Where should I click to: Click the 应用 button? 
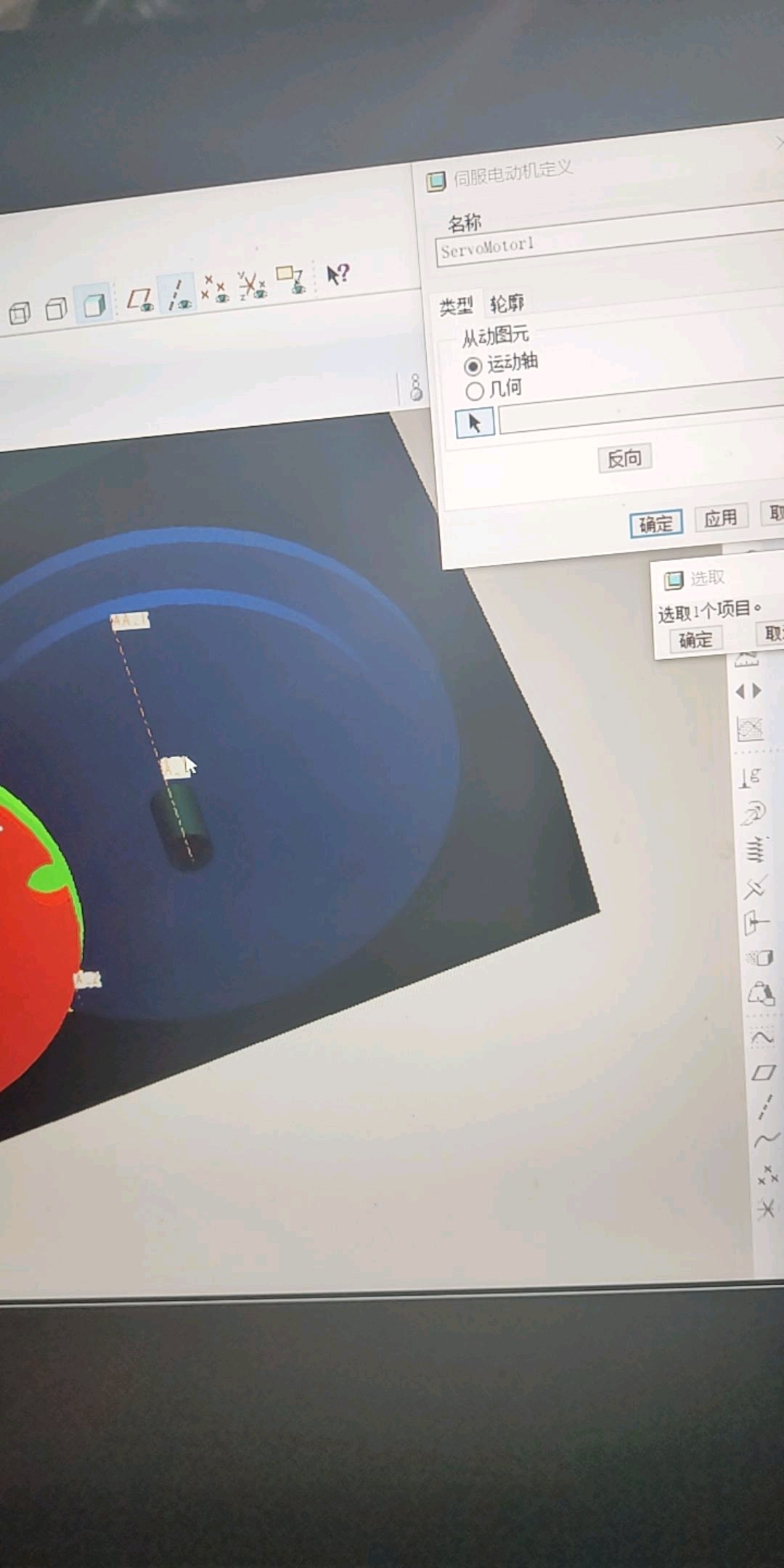click(721, 518)
